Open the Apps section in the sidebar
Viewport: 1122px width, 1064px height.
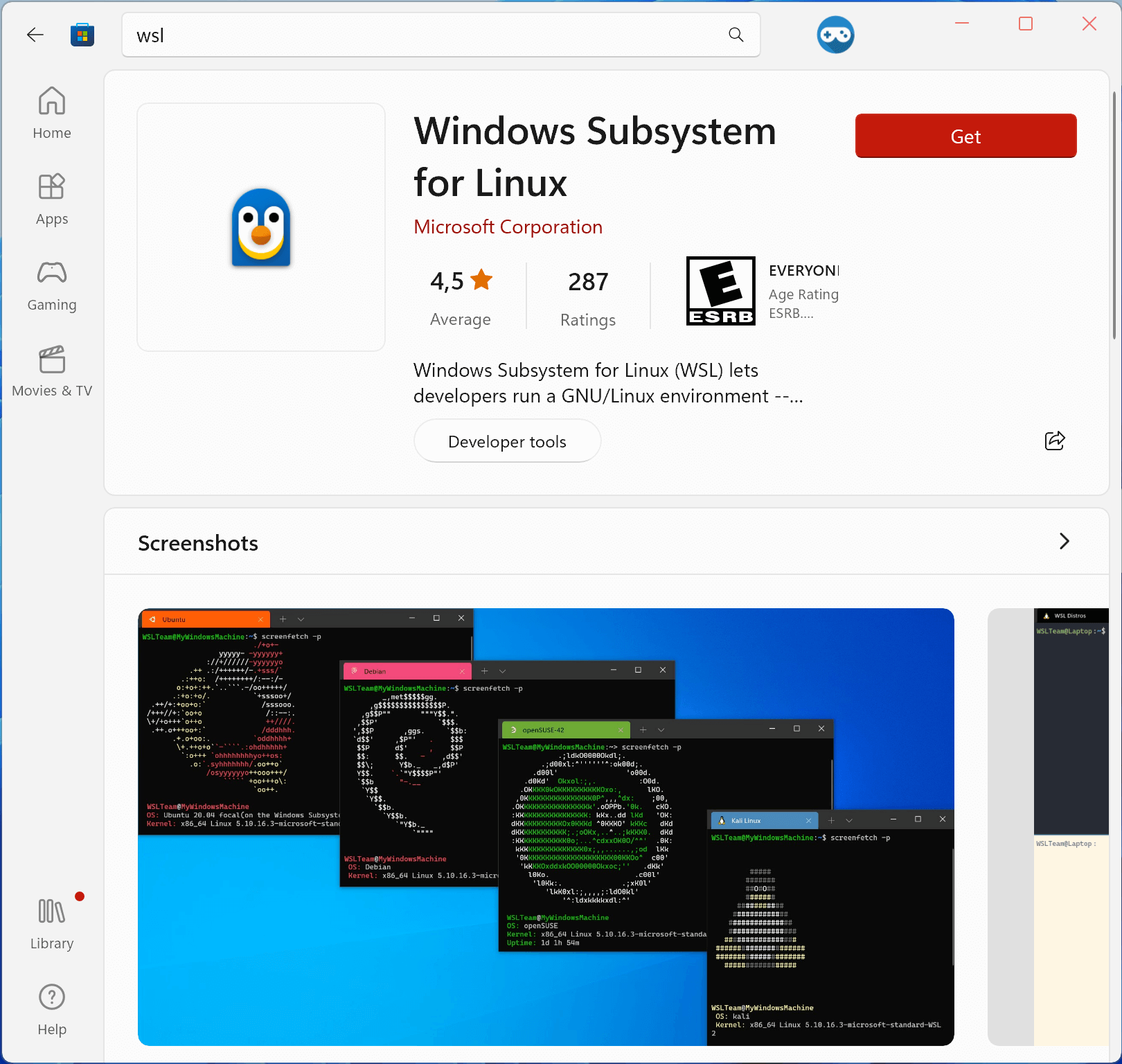pos(51,199)
